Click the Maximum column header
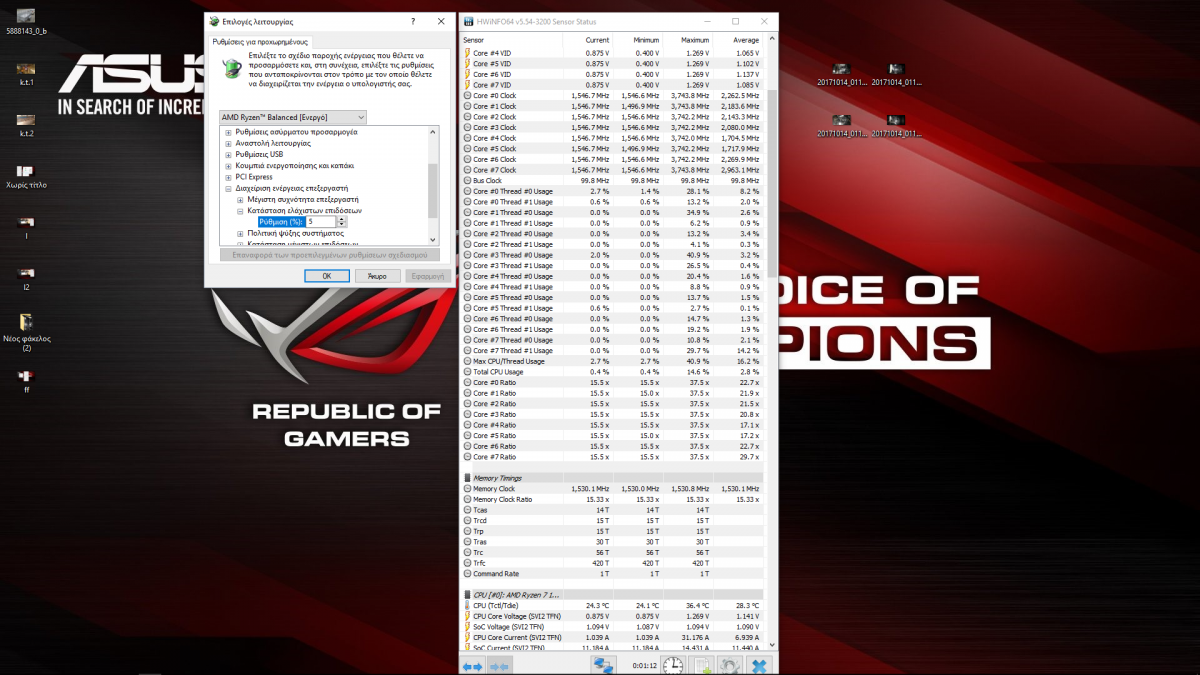Screen dimensions: 1200x675 point(688,40)
